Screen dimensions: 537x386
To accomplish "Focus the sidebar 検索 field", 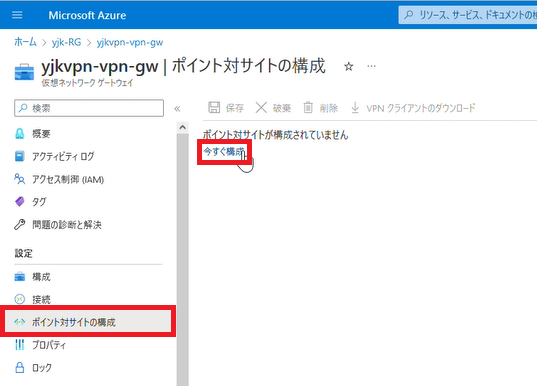I will [x=89, y=108].
